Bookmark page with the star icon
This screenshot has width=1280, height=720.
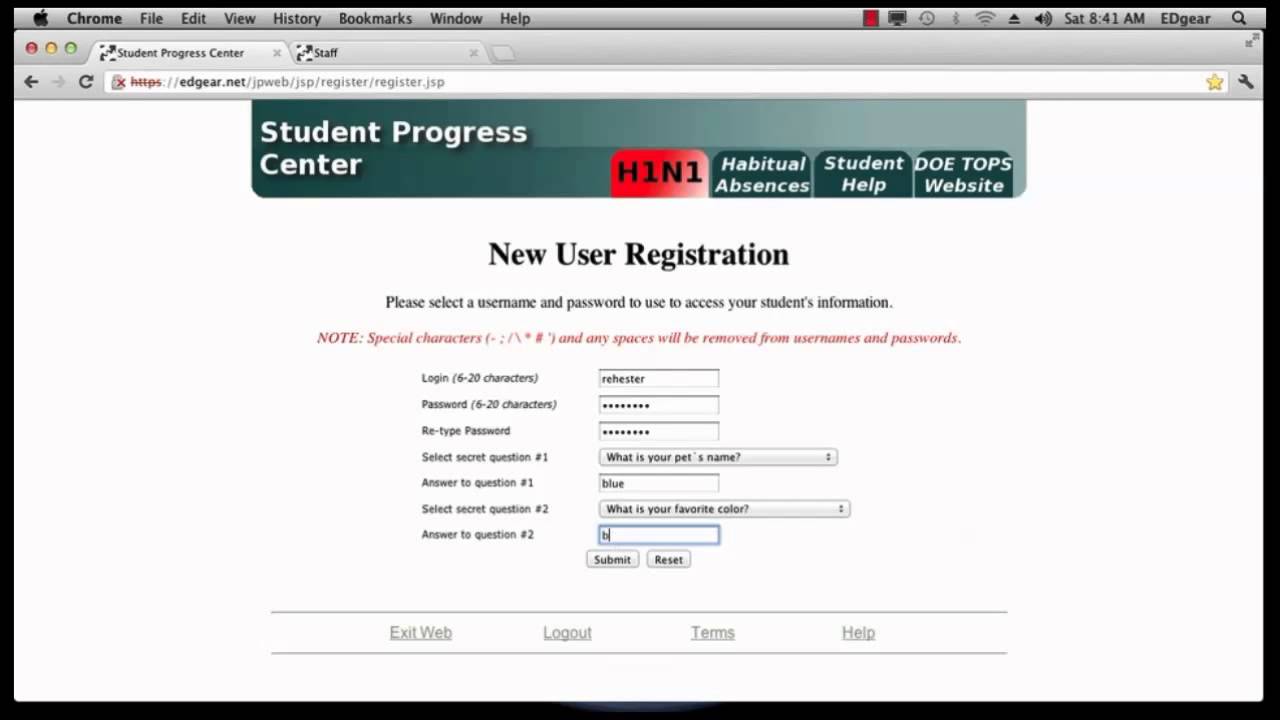(x=1215, y=82)
